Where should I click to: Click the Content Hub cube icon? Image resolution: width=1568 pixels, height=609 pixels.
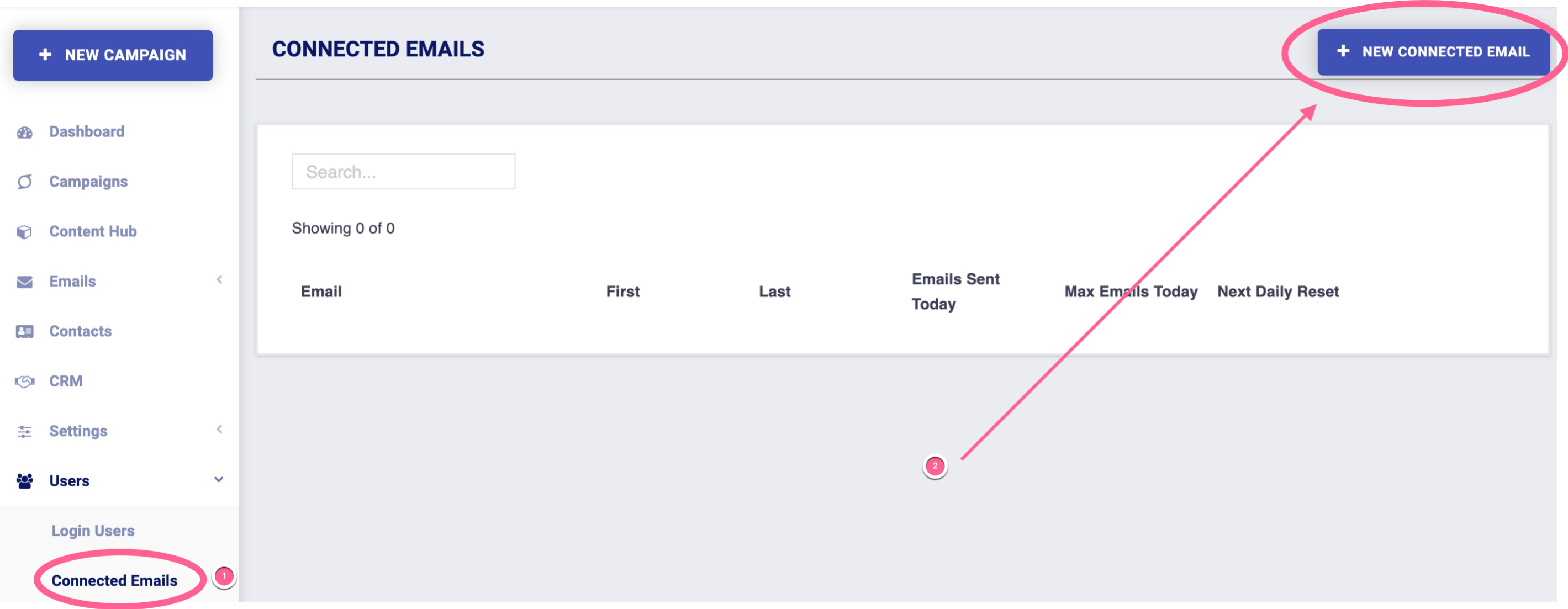click(24, 232)
